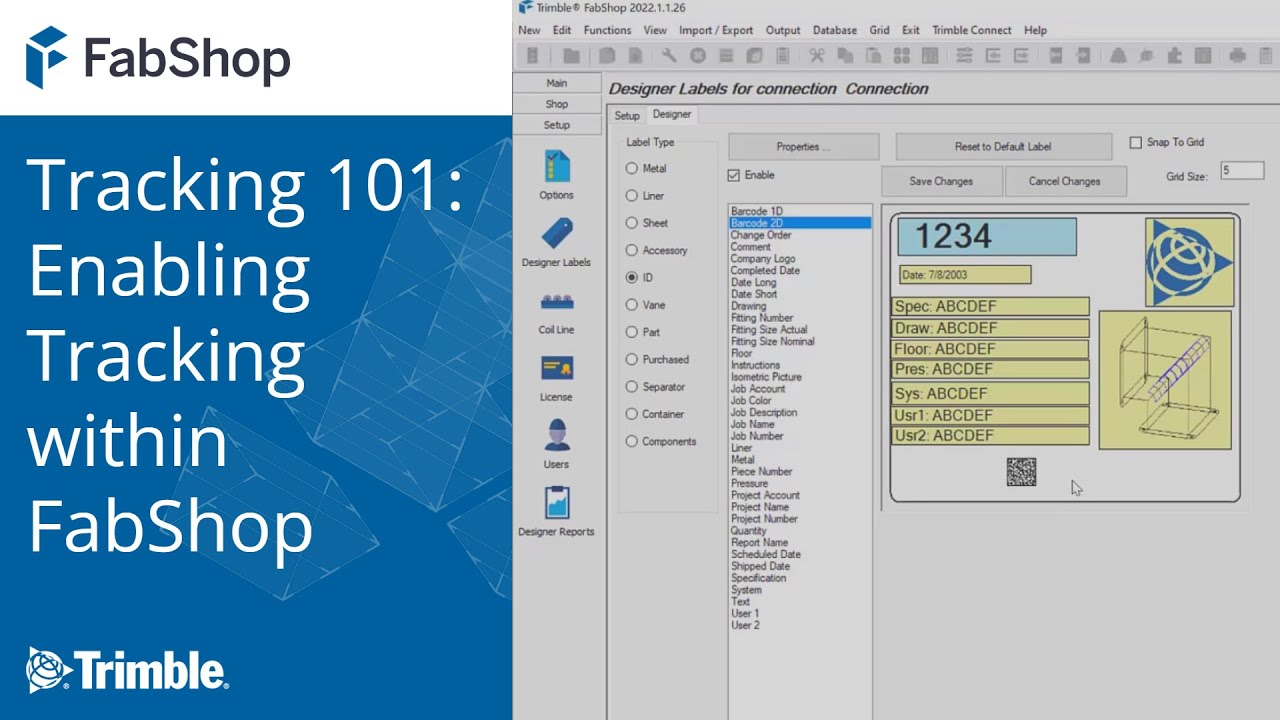Click the Cancel Changes button
This screenshot has height=720, width=1280.
coord(1064,181)
